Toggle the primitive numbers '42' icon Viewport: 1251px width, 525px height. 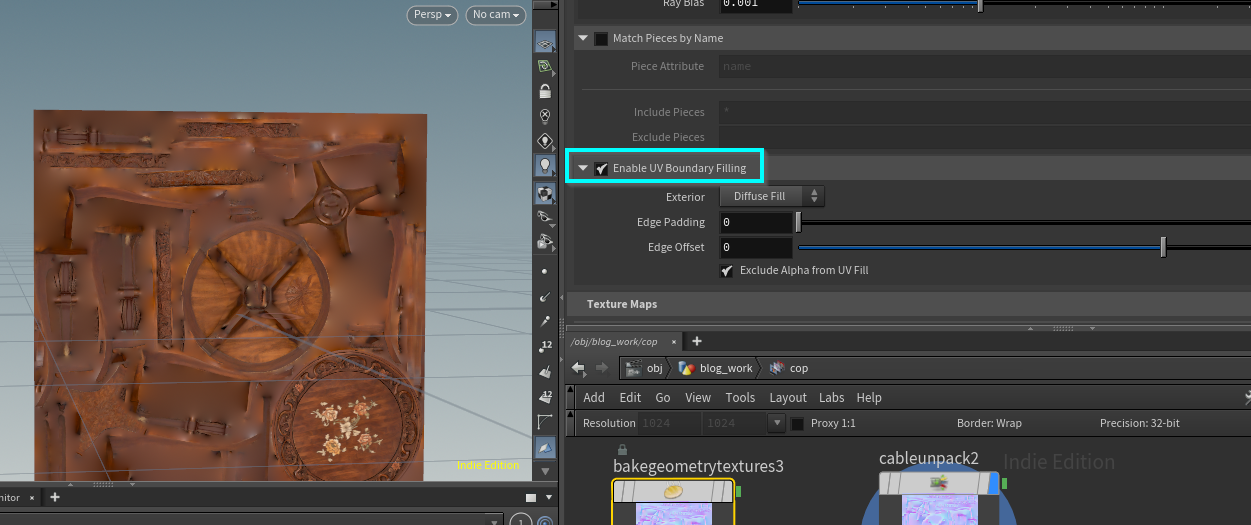click(x=545, y=396)
